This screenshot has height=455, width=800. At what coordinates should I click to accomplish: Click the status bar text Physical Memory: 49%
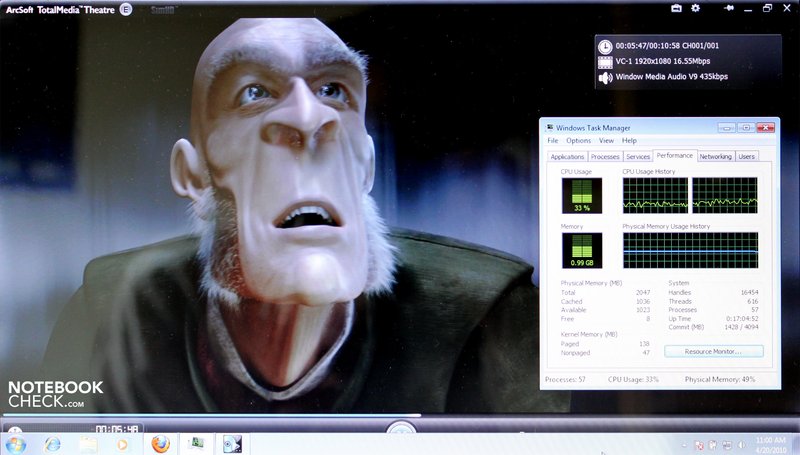coord(720,380)
